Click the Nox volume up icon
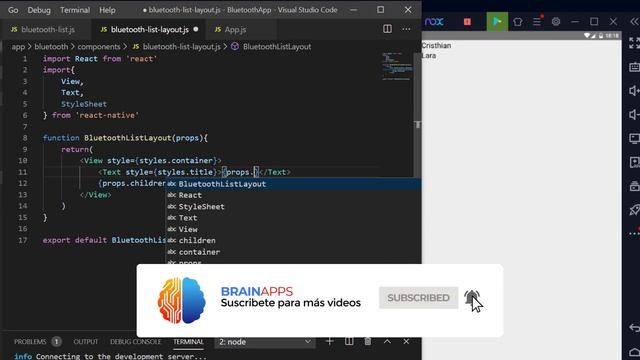This screenshot has width=640, height=360. (634, 91)
